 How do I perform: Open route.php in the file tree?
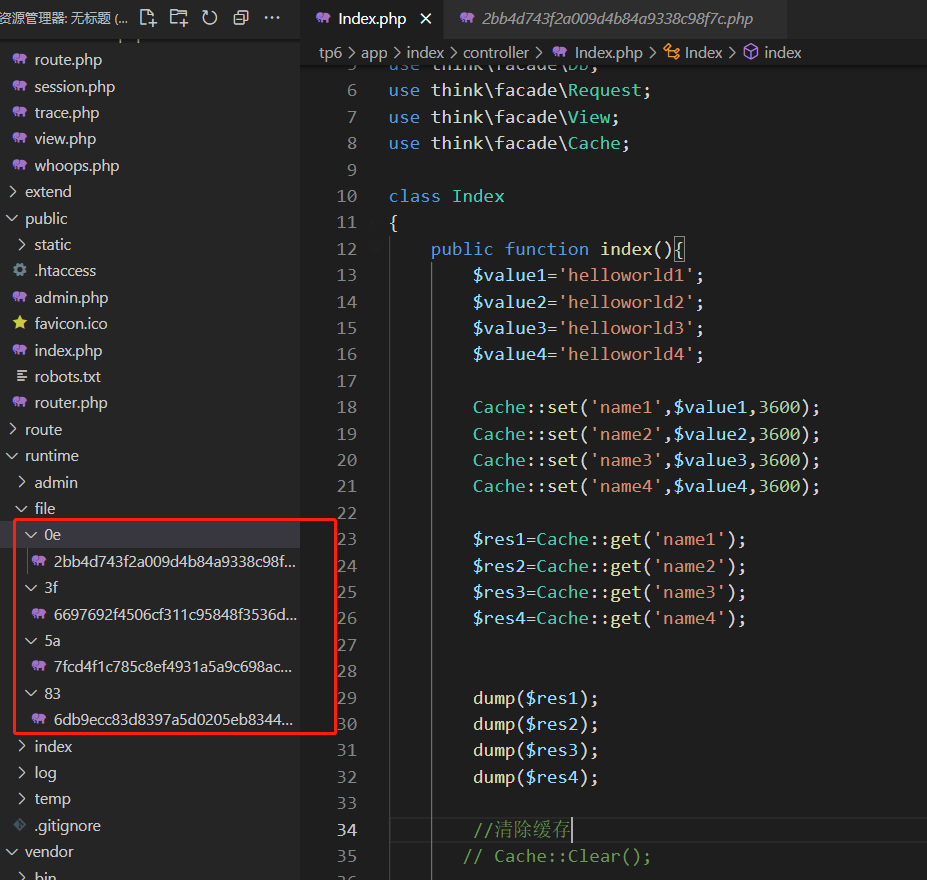point(68,60)
